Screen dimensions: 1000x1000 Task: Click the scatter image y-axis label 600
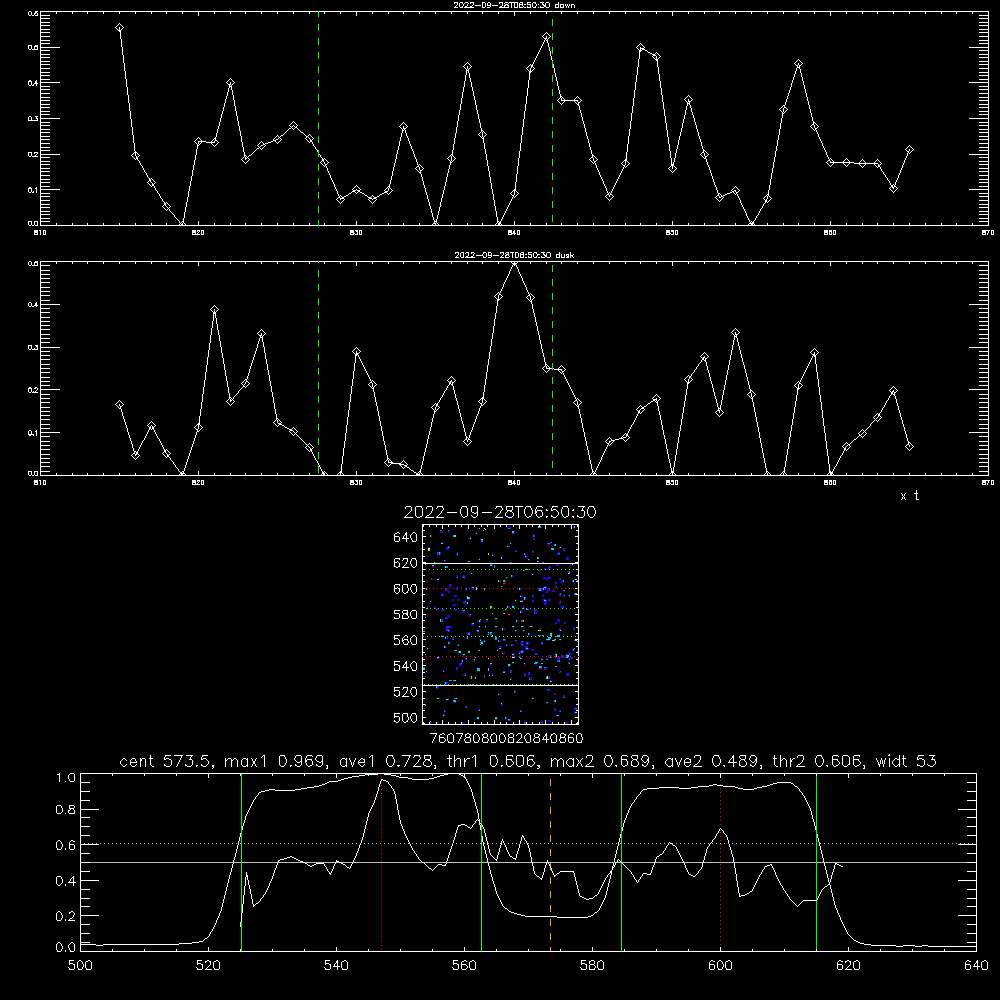406,589
